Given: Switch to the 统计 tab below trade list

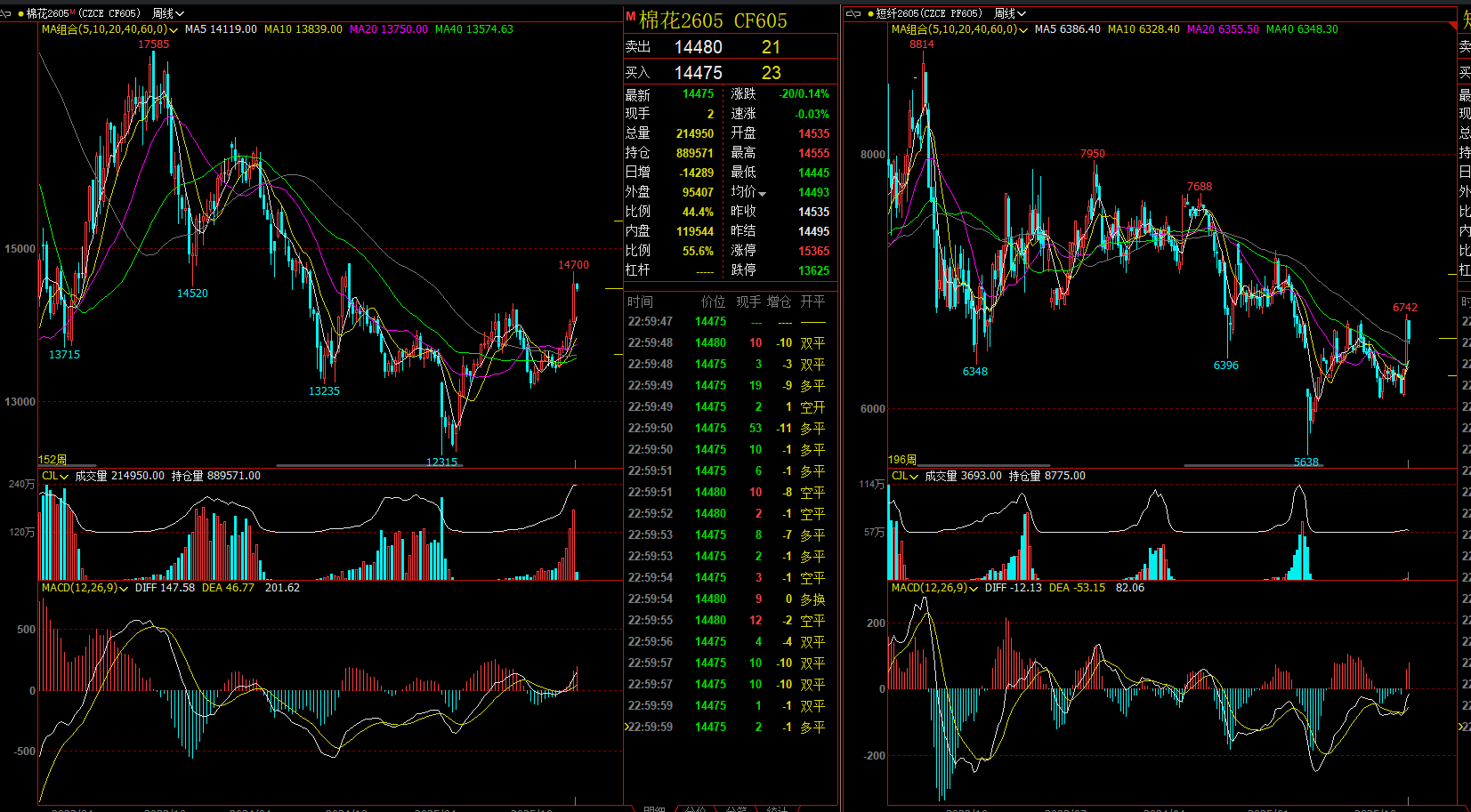Looking at the screenshot, I should pos(777,808).
